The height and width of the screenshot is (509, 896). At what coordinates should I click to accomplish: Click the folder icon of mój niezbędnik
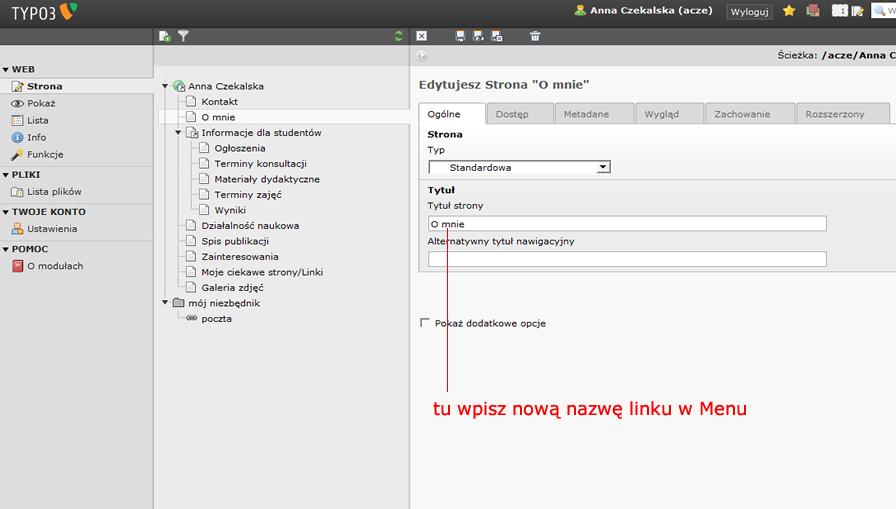coord(179,303)
